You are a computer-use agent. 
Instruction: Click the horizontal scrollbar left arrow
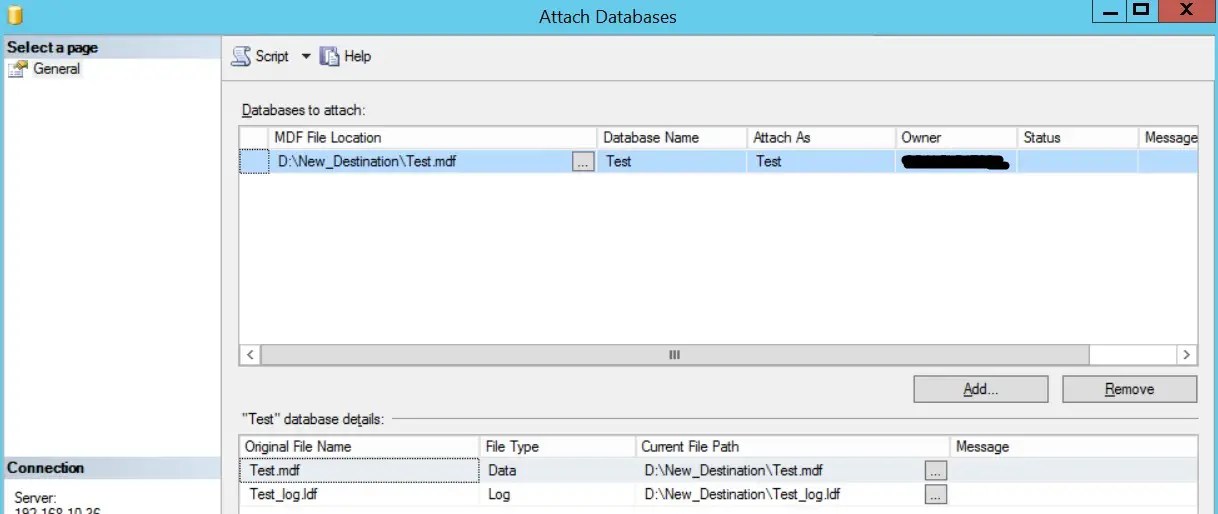(x=250, y=355)
